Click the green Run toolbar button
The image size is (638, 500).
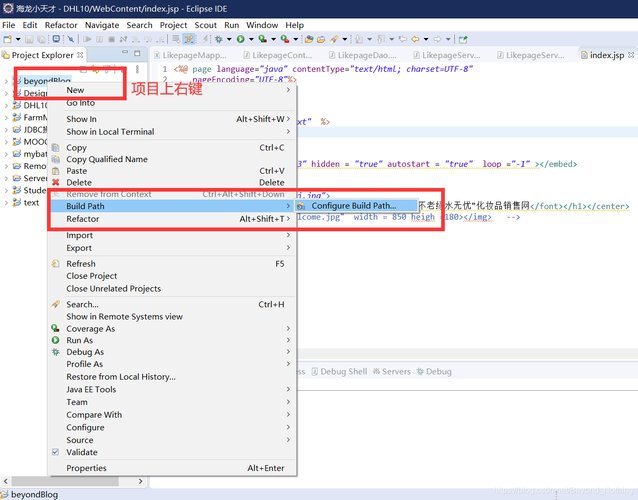tap(241, 39)
